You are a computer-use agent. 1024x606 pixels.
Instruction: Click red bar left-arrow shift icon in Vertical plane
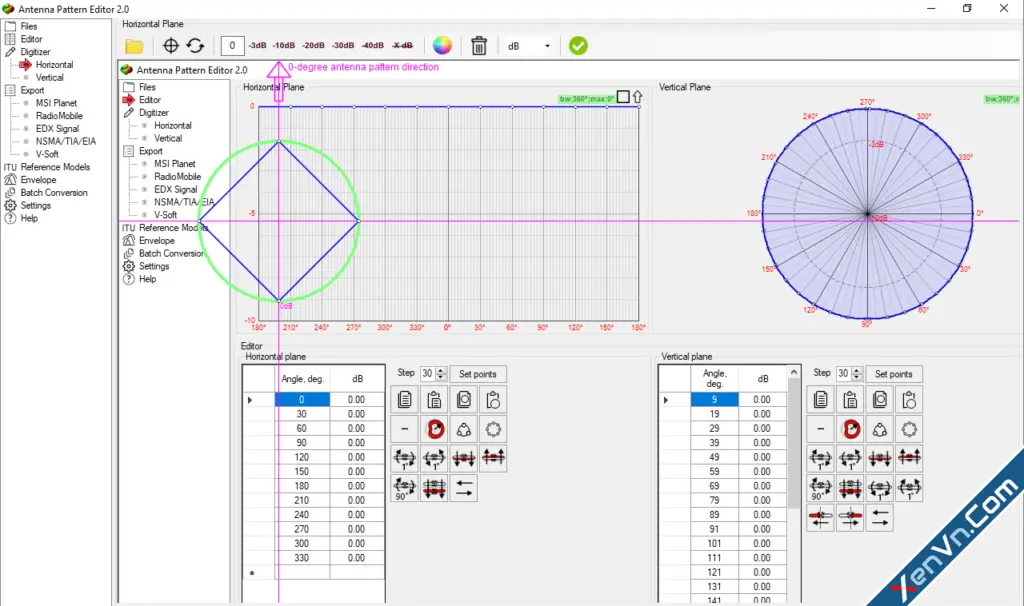821,517
